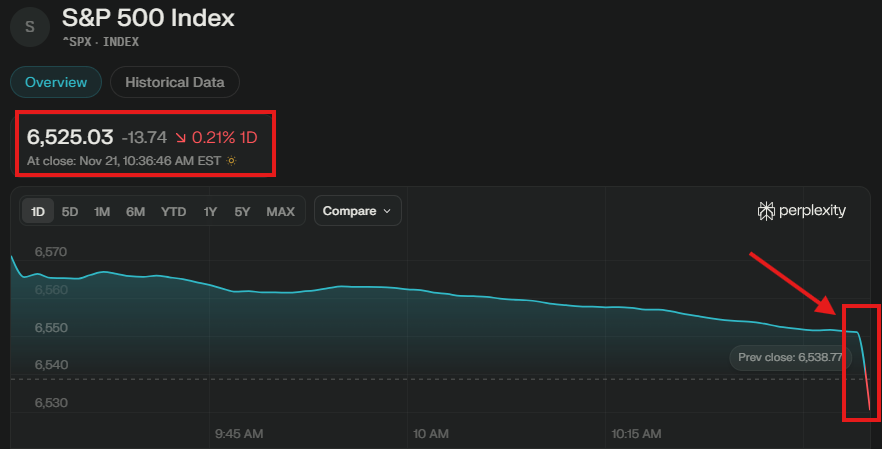Viewport: 882px width, 449px height.
Task: Open the Compare dropdown
Action: point(358,210)
